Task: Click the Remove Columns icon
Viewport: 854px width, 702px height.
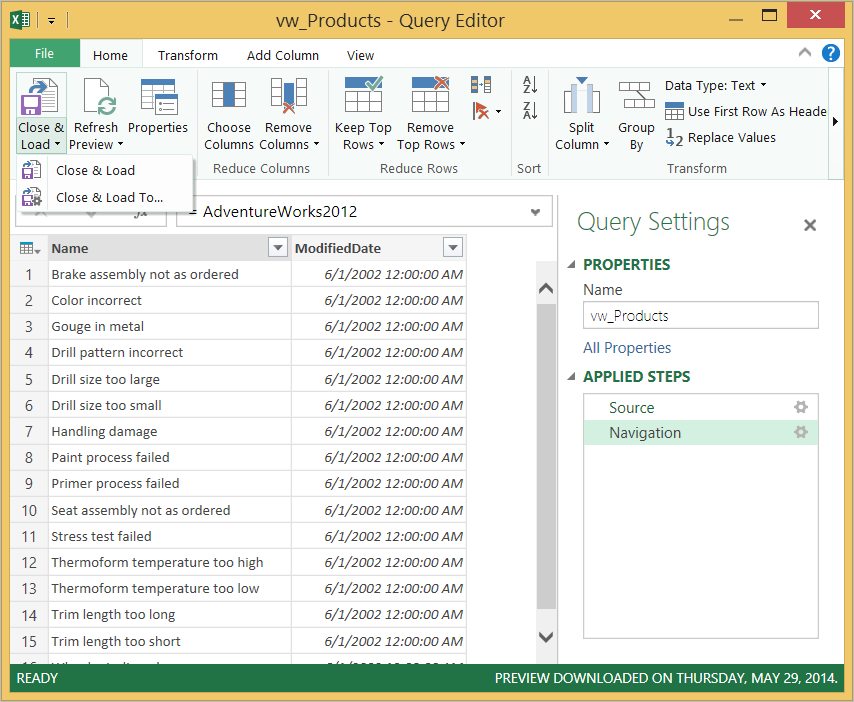Action: [x=289, y=95]
